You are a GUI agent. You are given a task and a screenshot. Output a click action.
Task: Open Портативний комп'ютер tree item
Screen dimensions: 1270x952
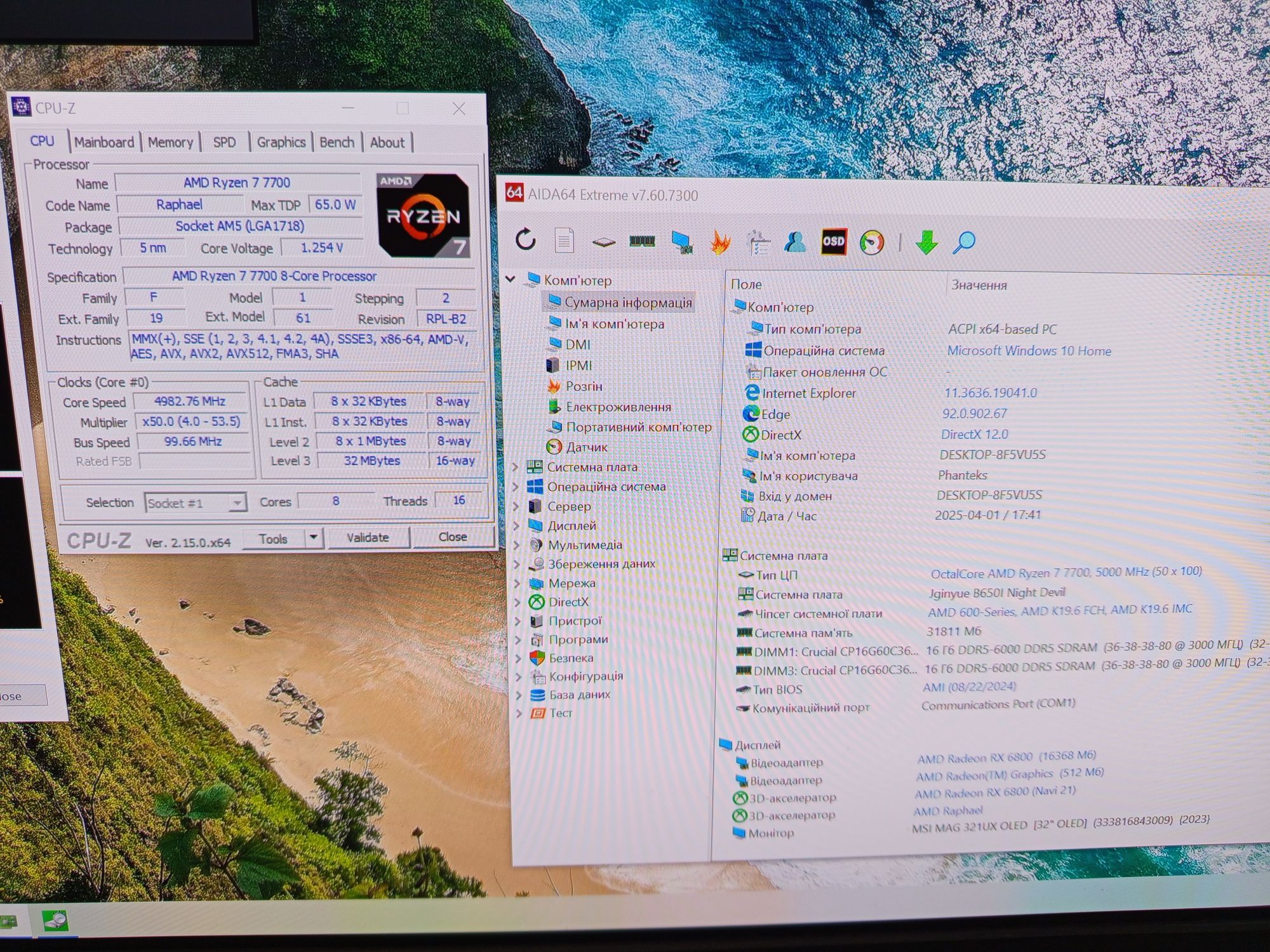click(638, 427)
